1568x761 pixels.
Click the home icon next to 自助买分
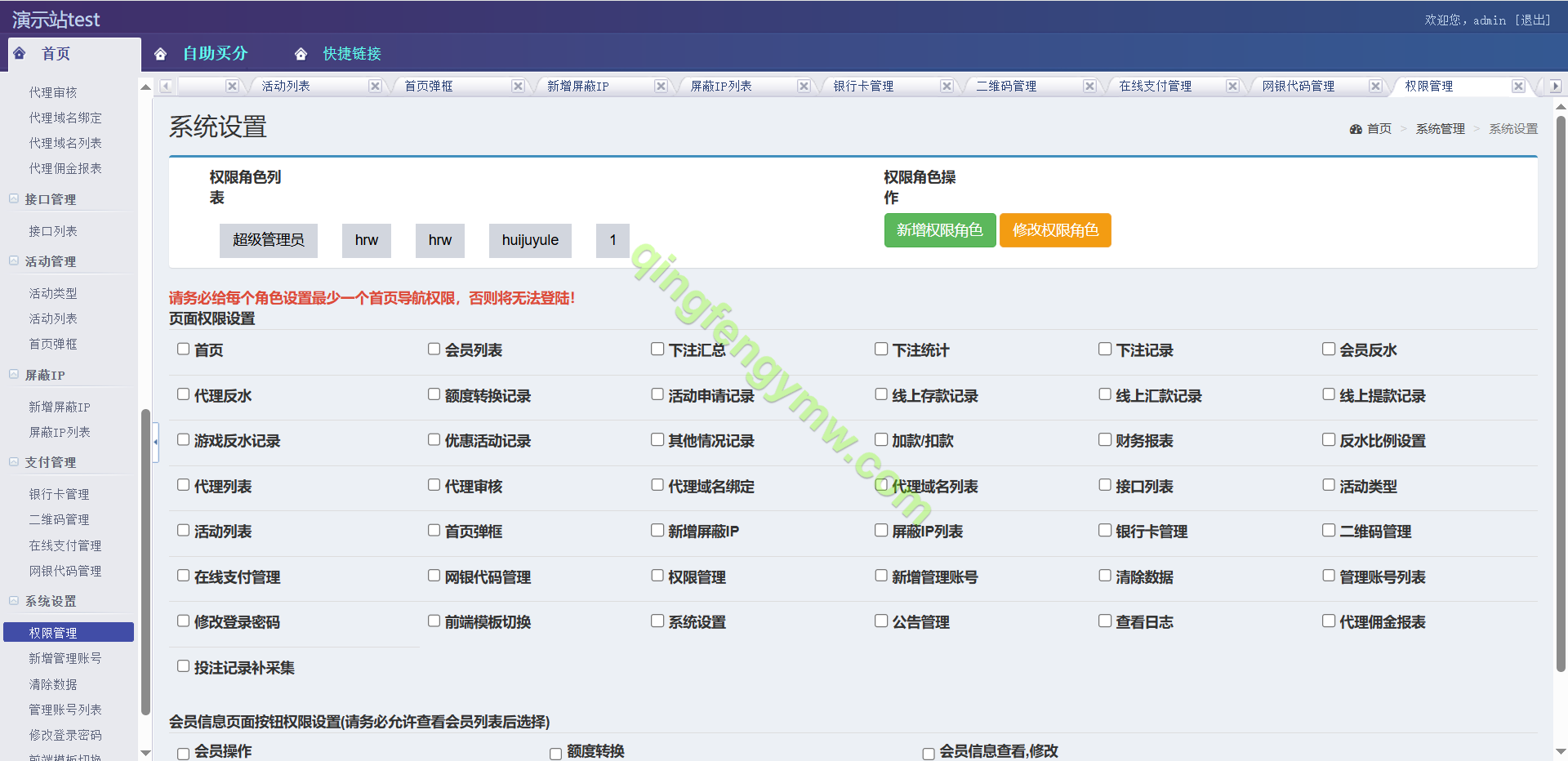[x=161, y=54]
